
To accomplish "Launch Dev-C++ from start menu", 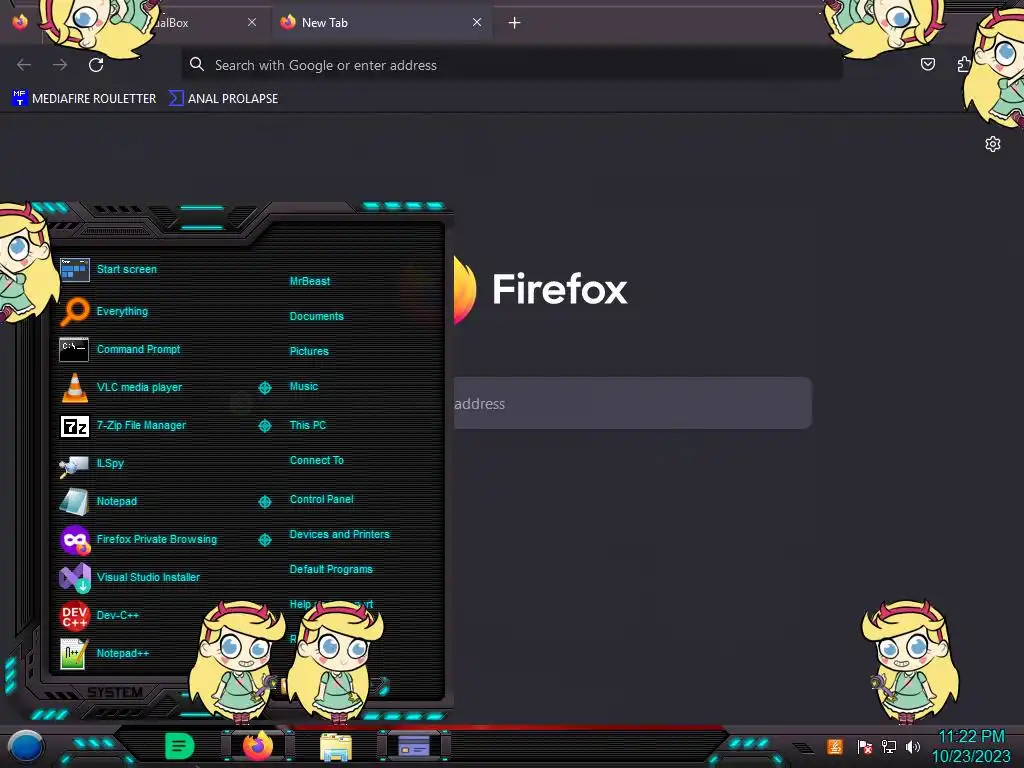I will pyautogui.click(x=118, y=615).
